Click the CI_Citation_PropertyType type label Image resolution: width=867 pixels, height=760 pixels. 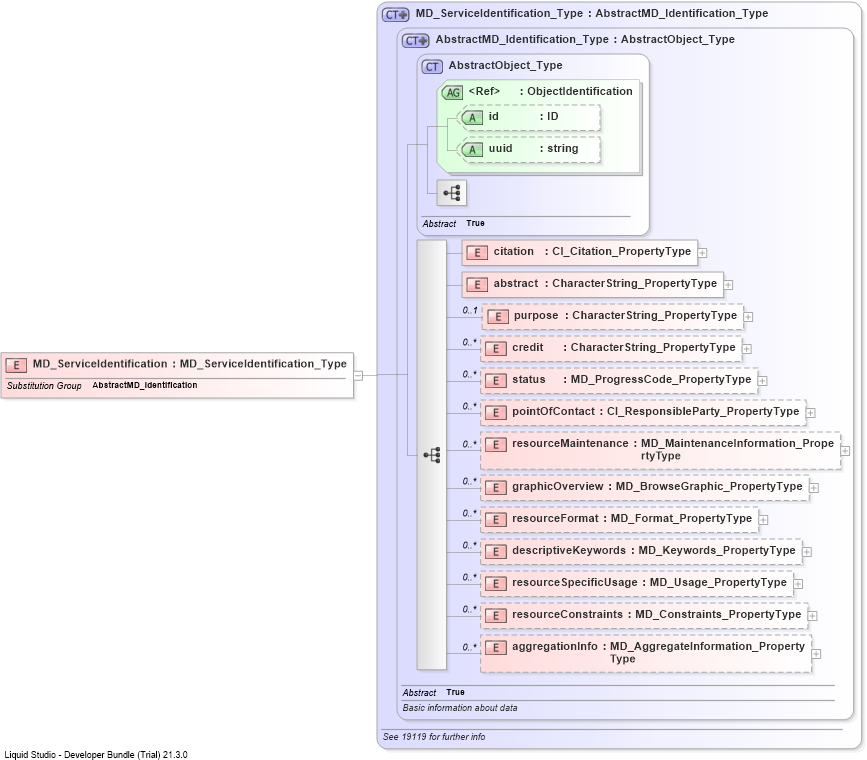click(x=621, y=251)
